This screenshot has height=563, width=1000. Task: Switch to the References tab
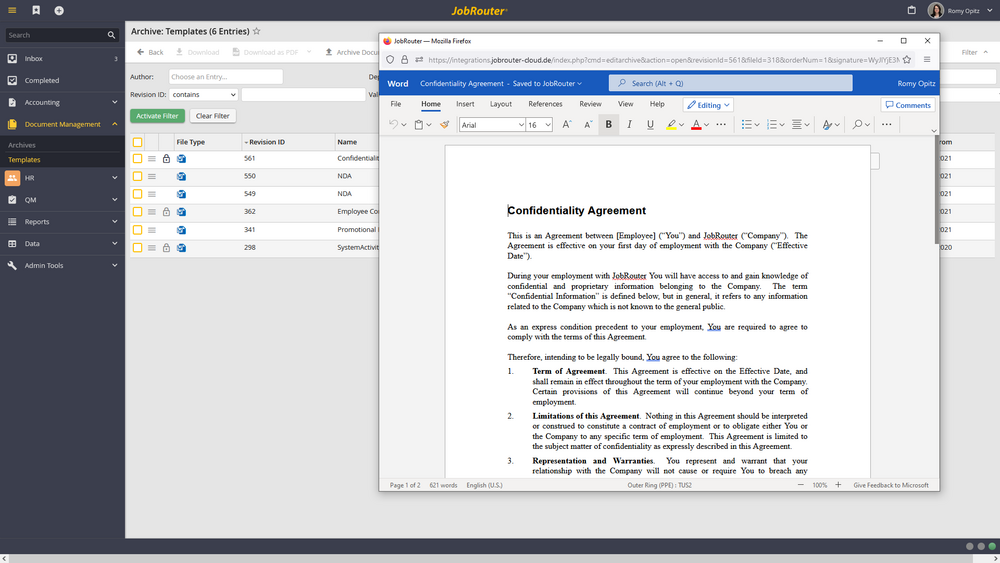545,104
